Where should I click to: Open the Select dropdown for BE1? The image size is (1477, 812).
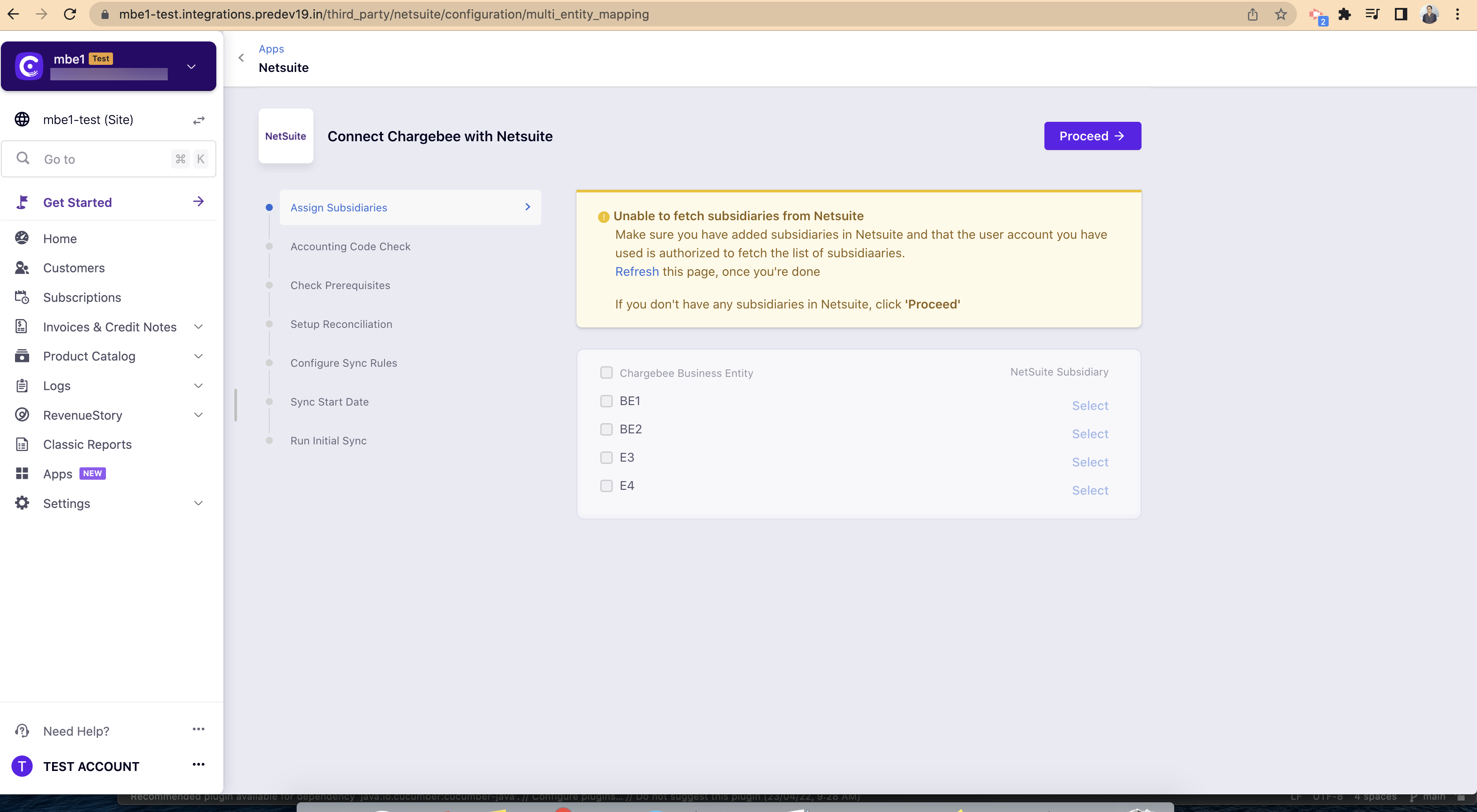[x=1090, y=406]
